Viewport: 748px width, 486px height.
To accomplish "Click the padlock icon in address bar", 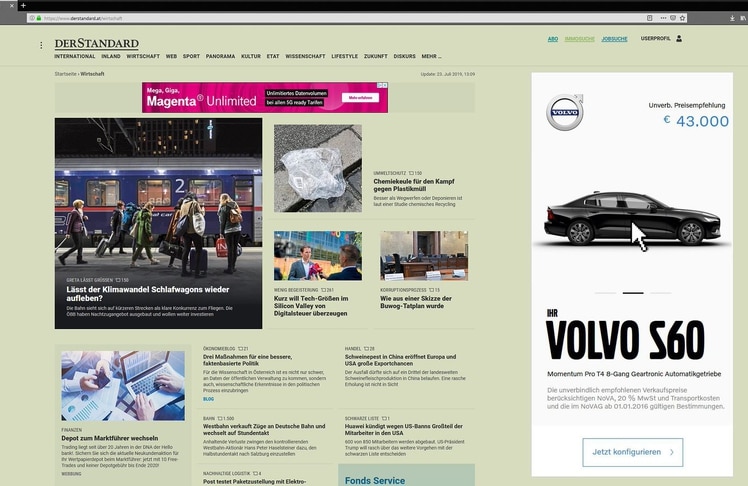I will (38, 18).
